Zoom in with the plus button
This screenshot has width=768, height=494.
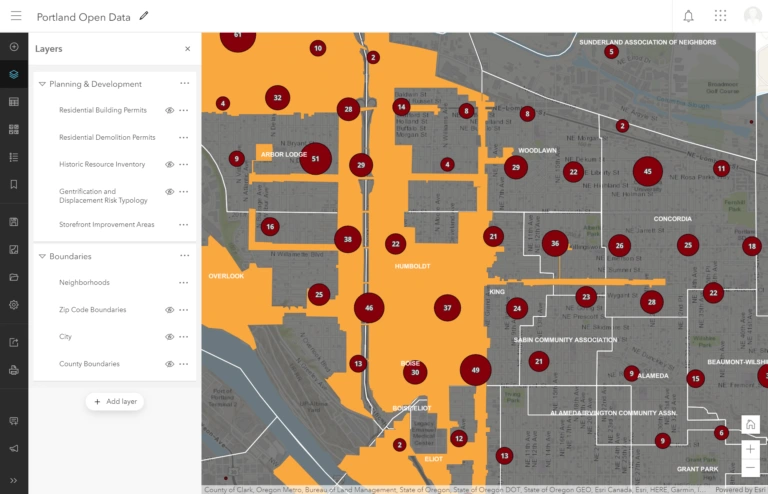click(x=750, y=449)
